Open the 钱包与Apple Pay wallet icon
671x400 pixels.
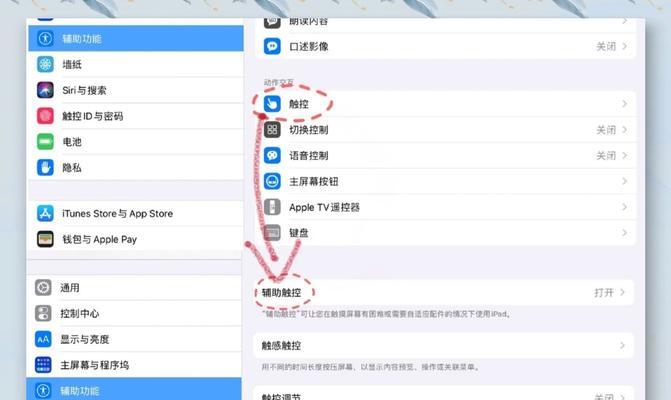click(x=45, y=239)
